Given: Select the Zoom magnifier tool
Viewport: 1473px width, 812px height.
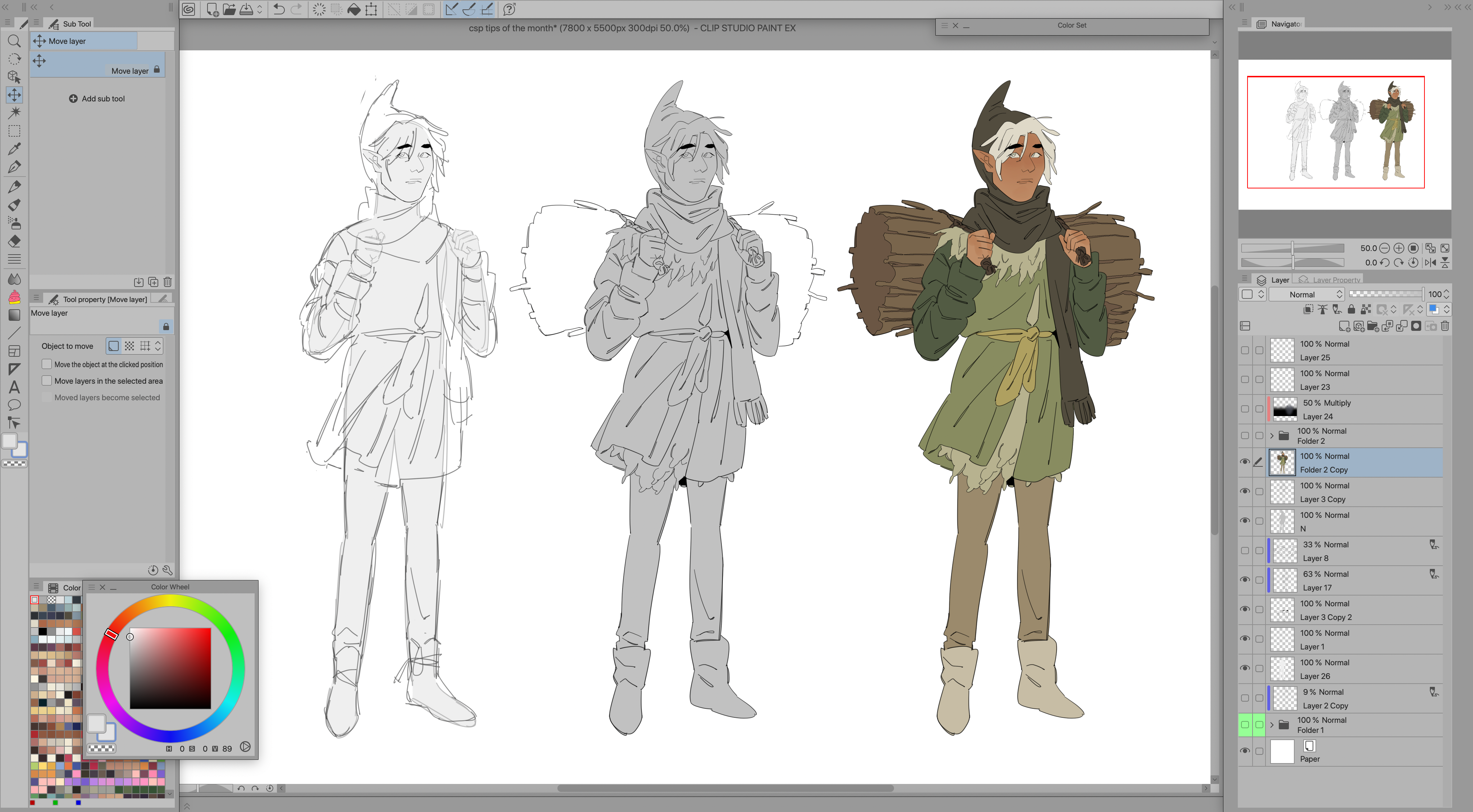Looking at the screenshot, I should (14, 41).
